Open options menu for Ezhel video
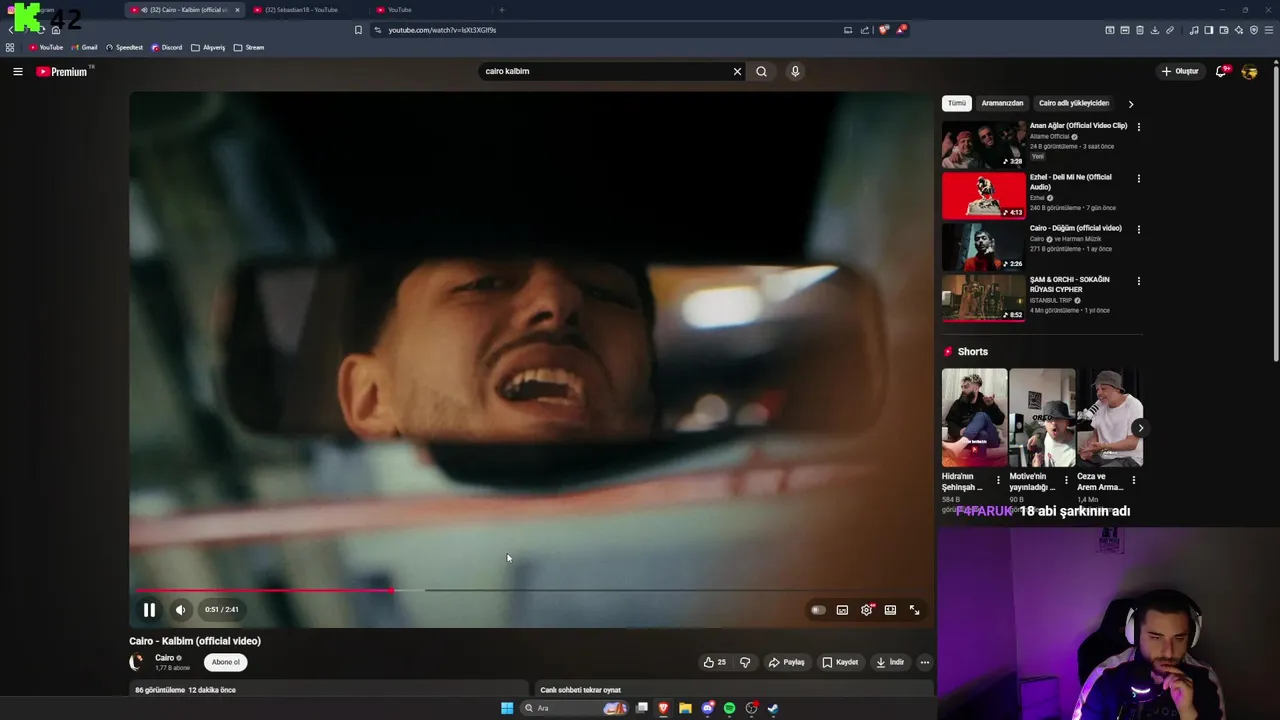Image resolution: width=1280 pixels, height=720 pixels. (1138, 178)
